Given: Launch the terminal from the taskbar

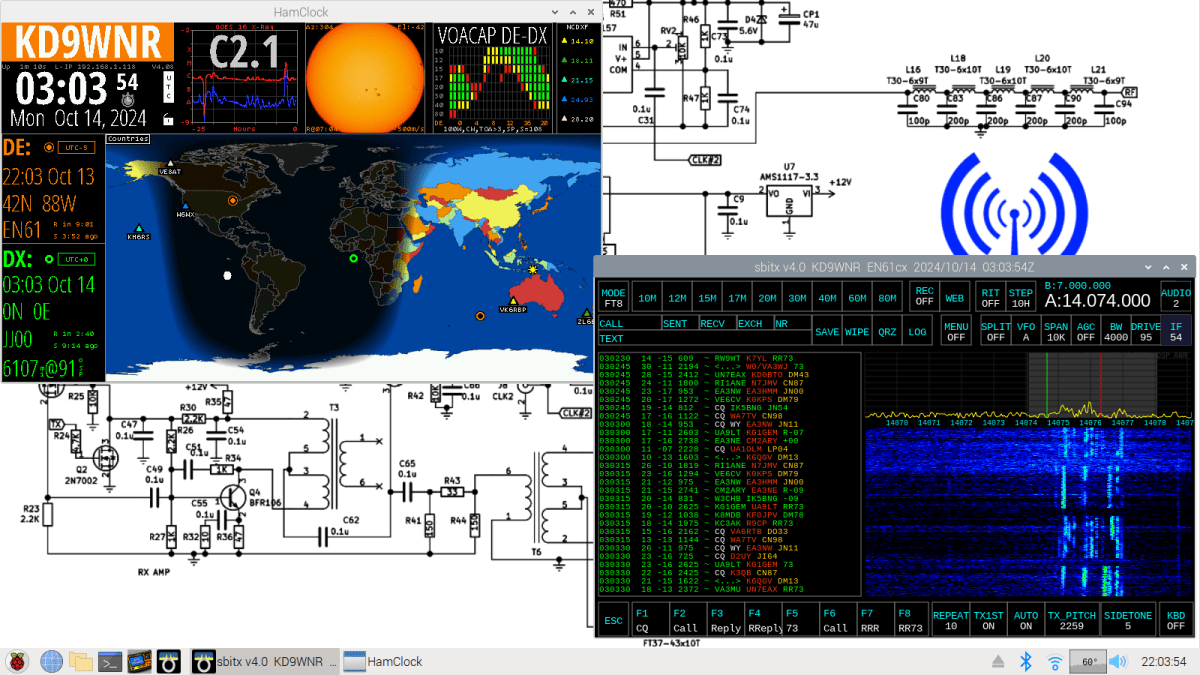Looking at the screenshot, I should coord(110,661).
